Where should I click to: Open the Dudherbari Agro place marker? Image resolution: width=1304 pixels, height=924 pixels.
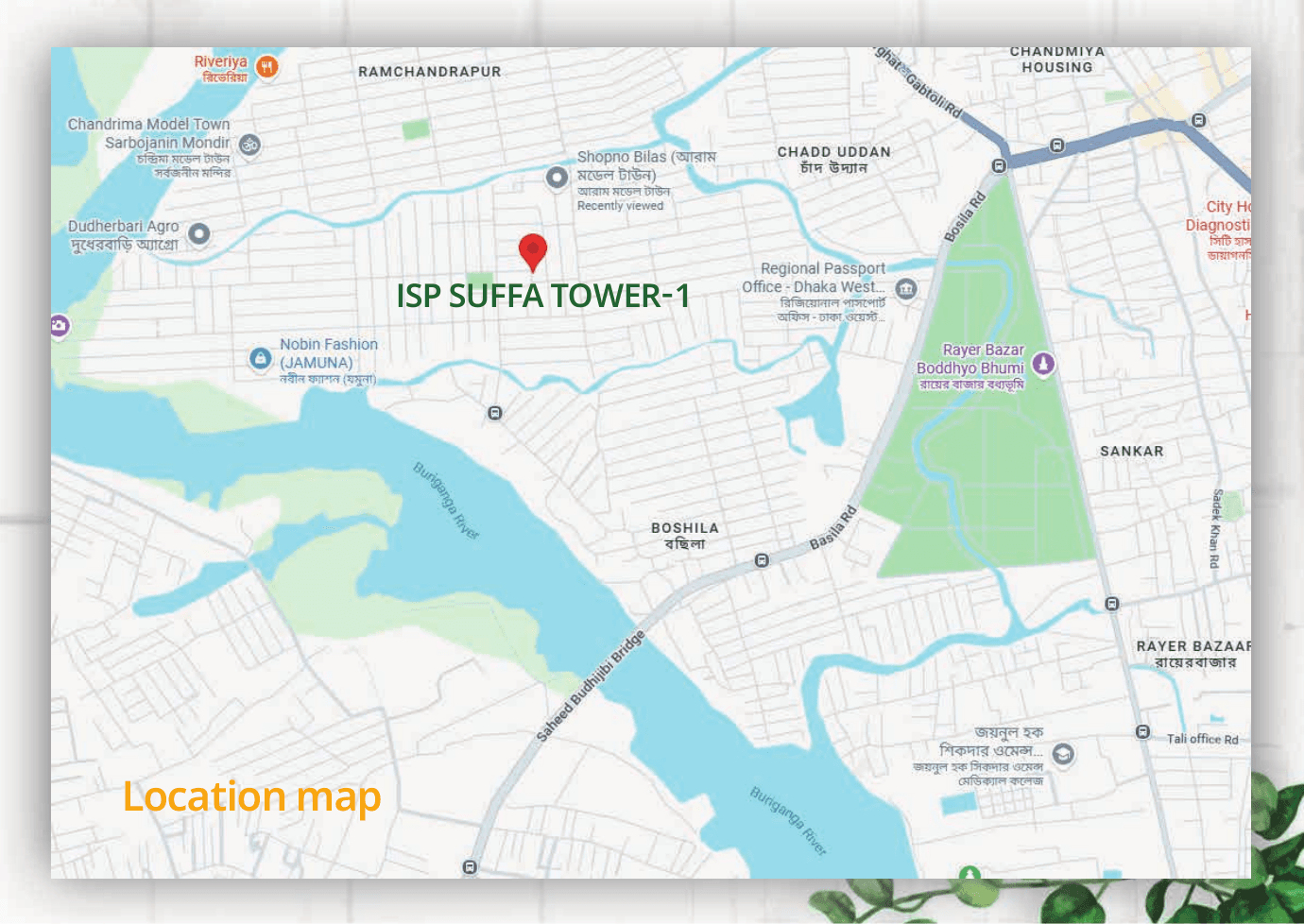pyautogui.click(x=198, y=233)
